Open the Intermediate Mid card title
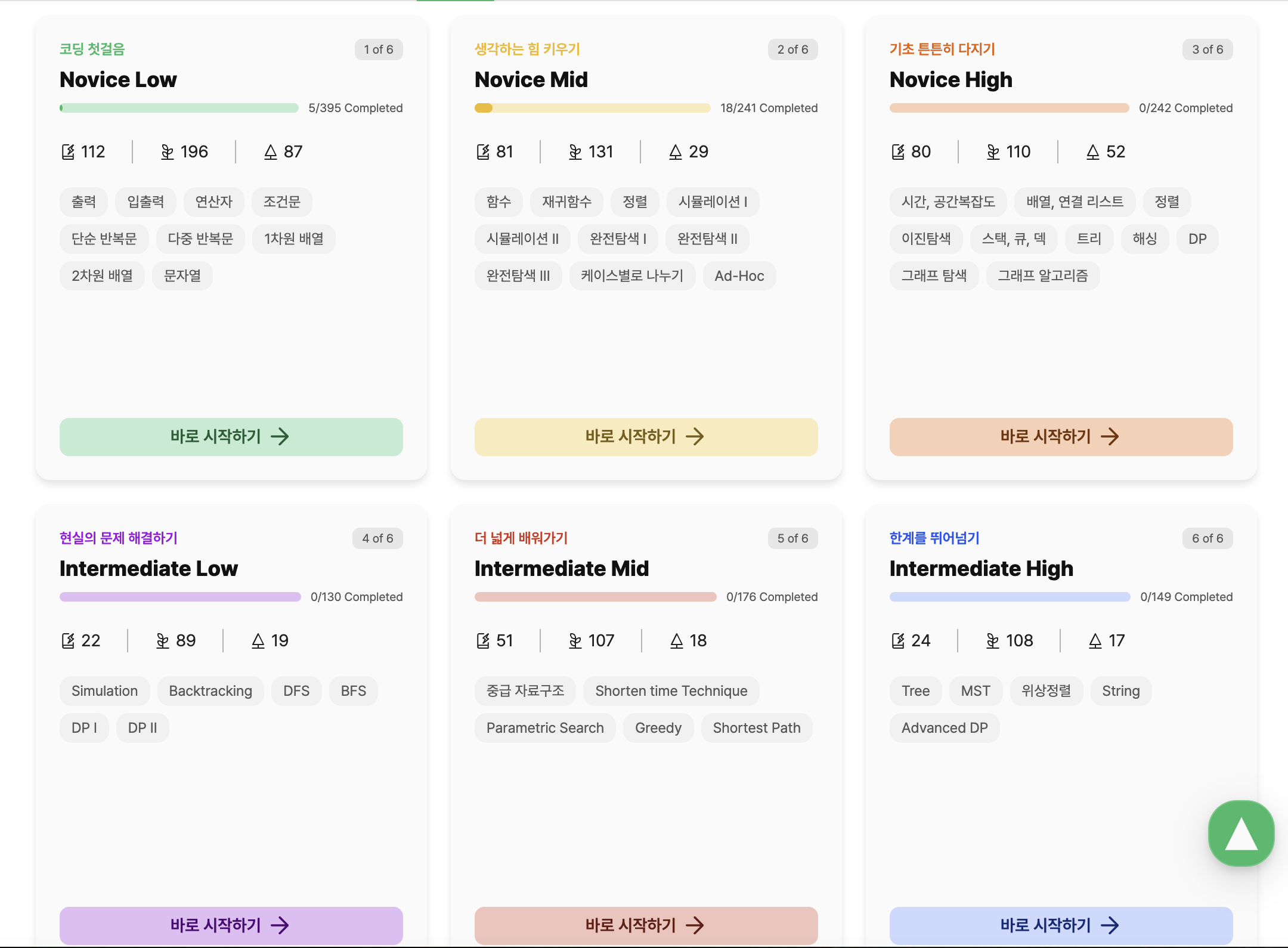1288x948 pixels. (x=561, y=568)
